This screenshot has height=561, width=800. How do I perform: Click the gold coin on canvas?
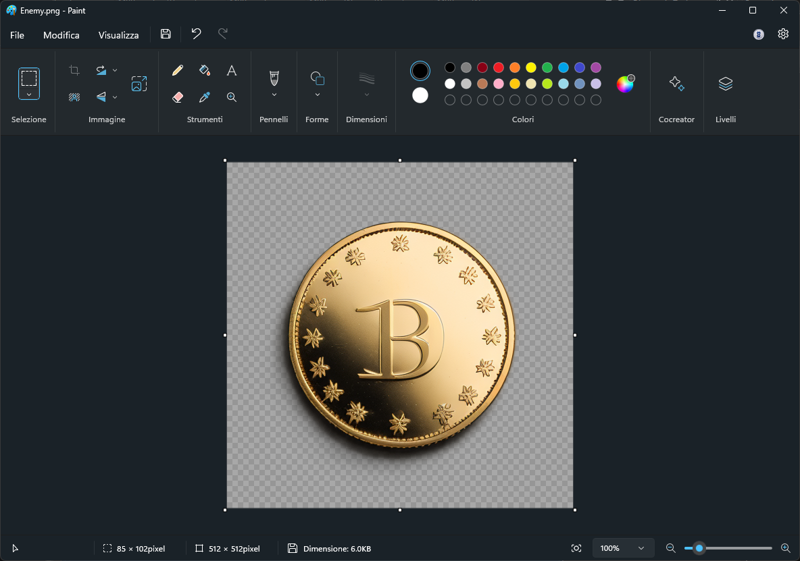pos(402,335)
